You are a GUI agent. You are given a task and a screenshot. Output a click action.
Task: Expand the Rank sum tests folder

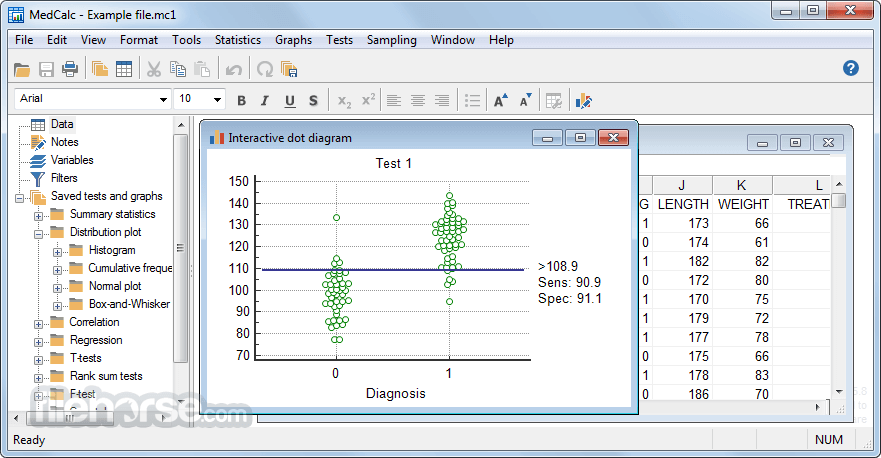coord(38,378)
